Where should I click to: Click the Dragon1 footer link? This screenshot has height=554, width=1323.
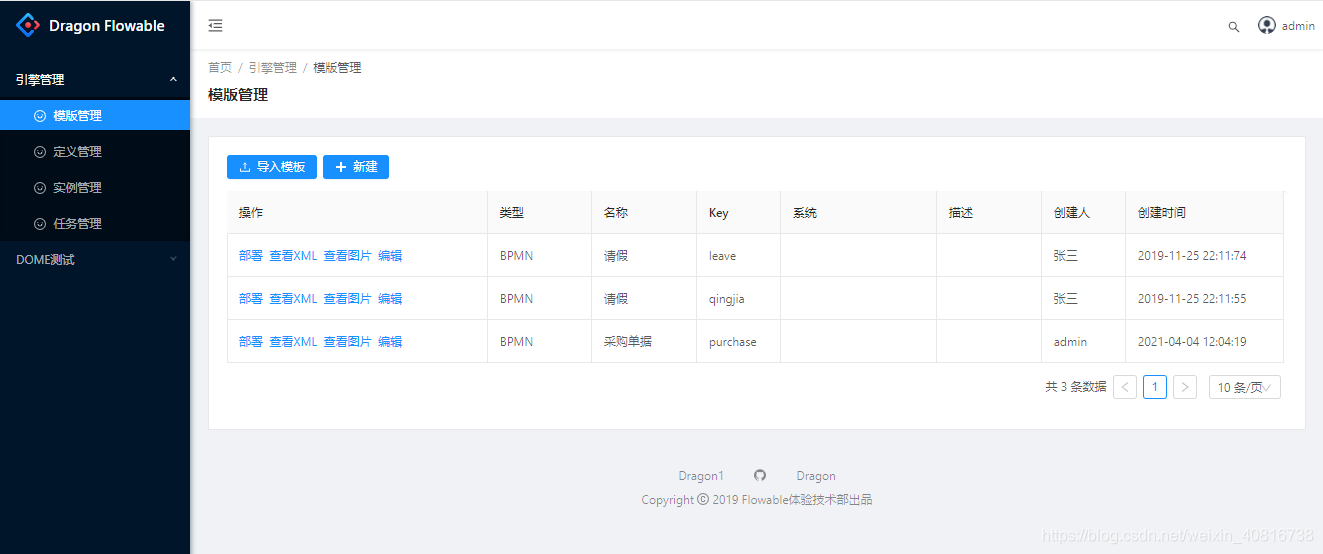click(701, 476)
